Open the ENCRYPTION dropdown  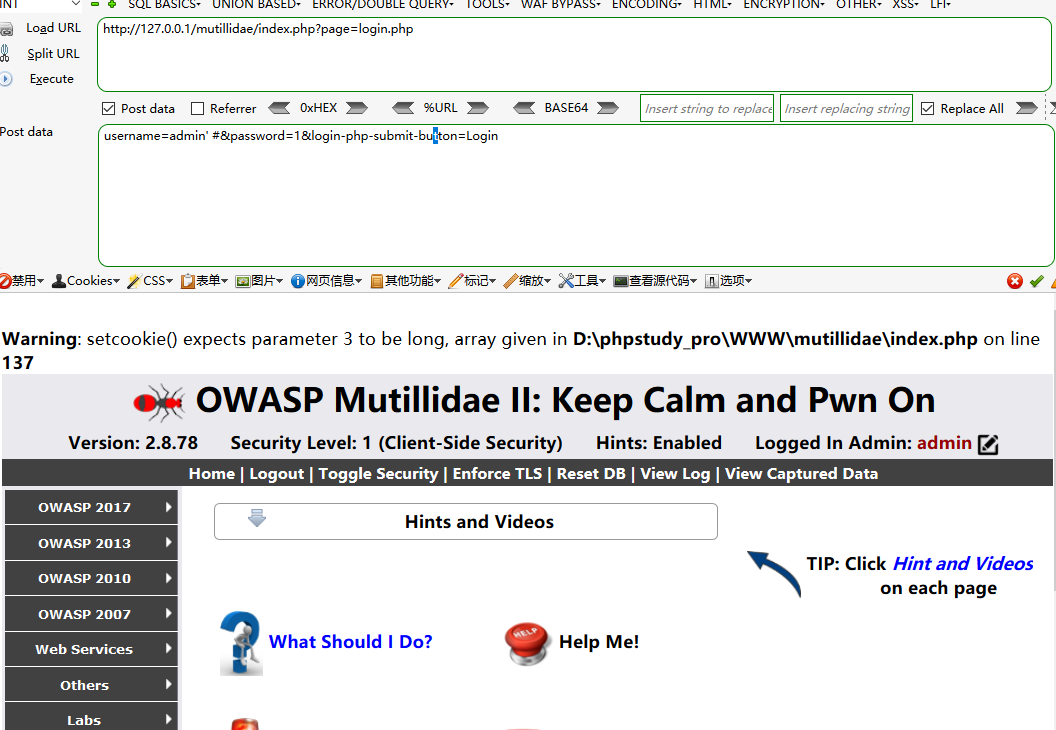[x=784, y=4]
